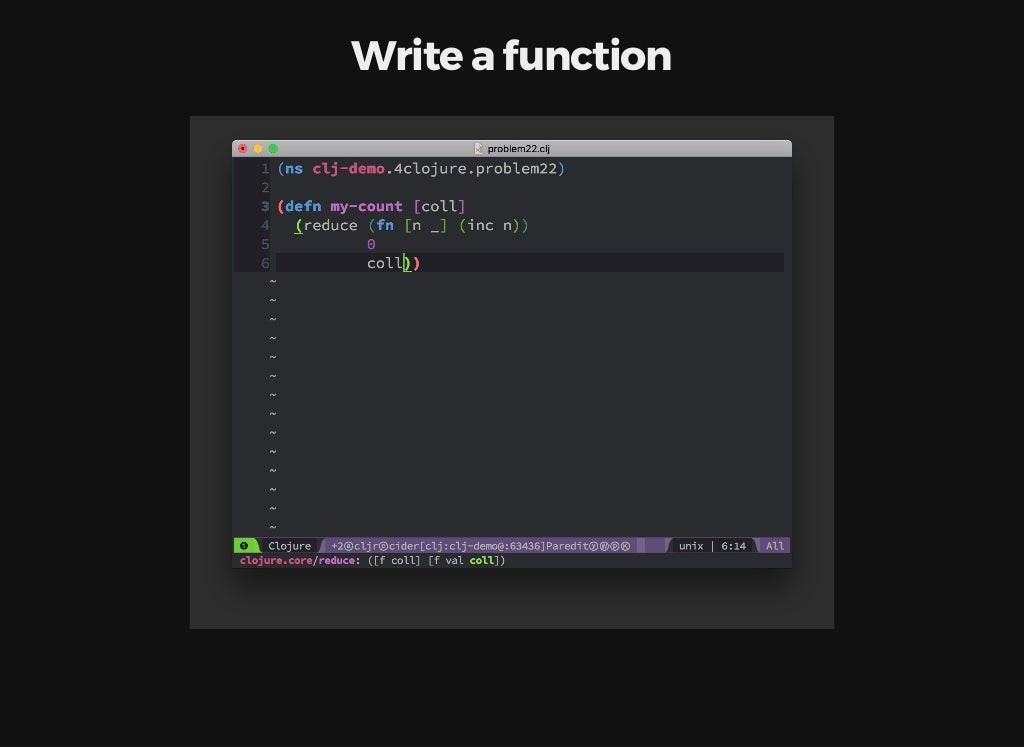The height and width of the screenshot is (747, 1024).
Task: Click the final red closing paren on line 6
Action: [x=417, y=263]
